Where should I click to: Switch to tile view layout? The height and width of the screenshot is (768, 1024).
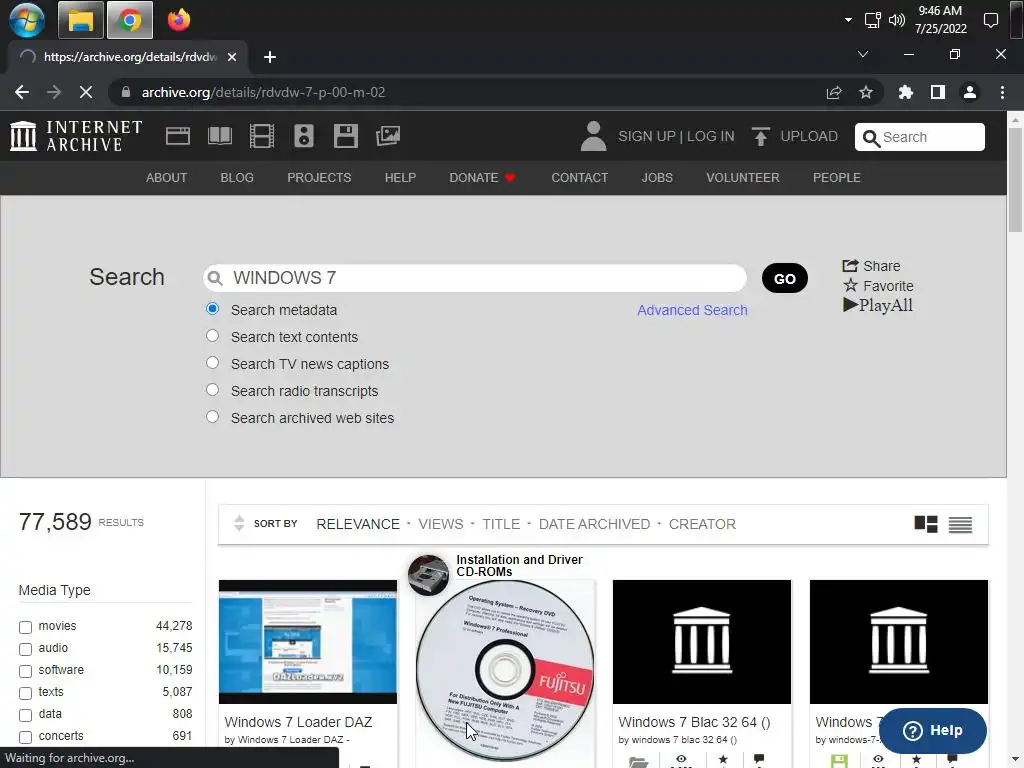pyautogui.click(x=925, y=524)
